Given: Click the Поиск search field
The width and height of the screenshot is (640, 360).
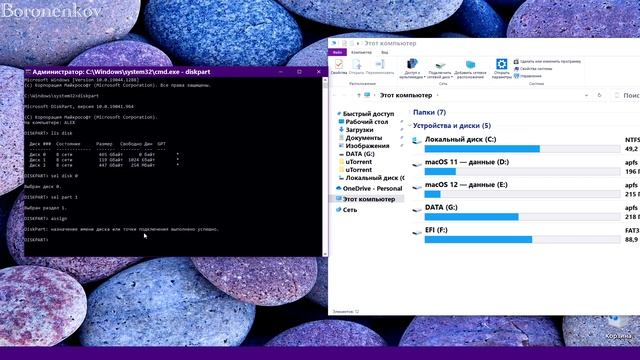Looking at the screenshot, I should click(627, 95).
